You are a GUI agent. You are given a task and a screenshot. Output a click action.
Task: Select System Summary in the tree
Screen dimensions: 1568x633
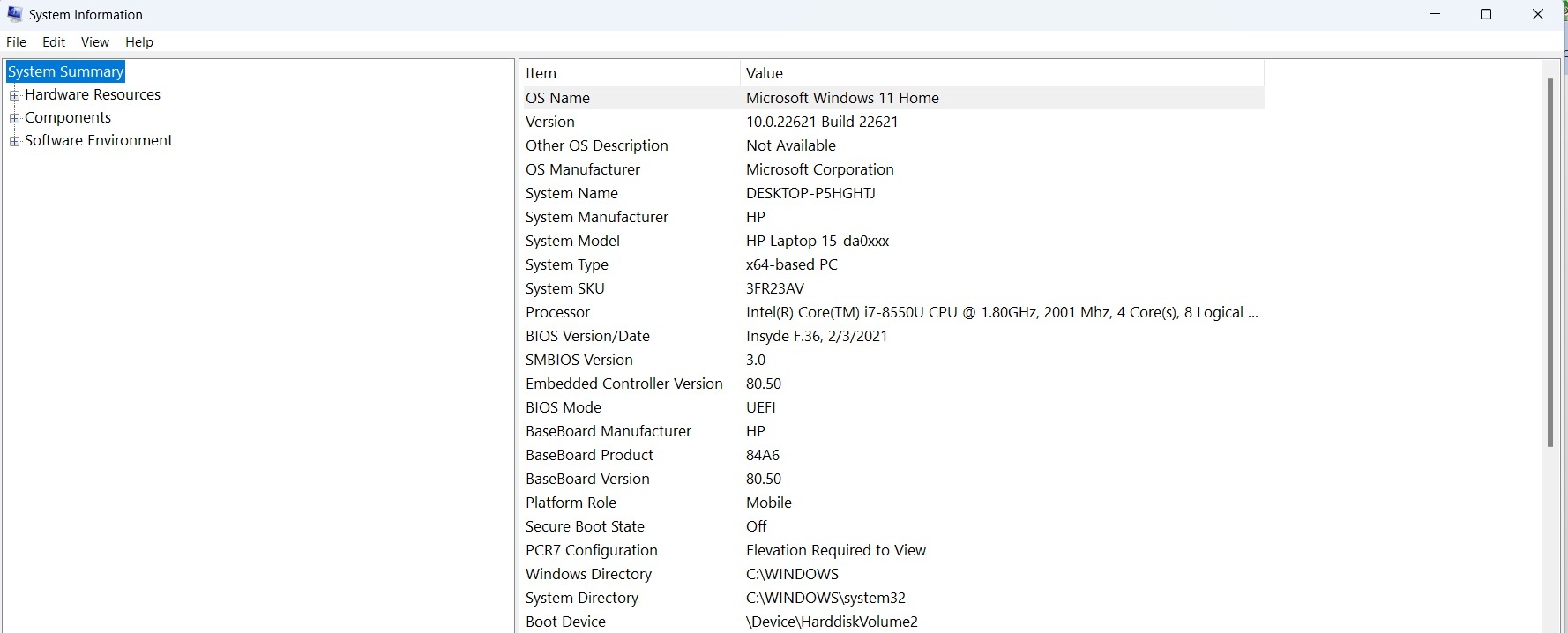(x=66, y=71)
